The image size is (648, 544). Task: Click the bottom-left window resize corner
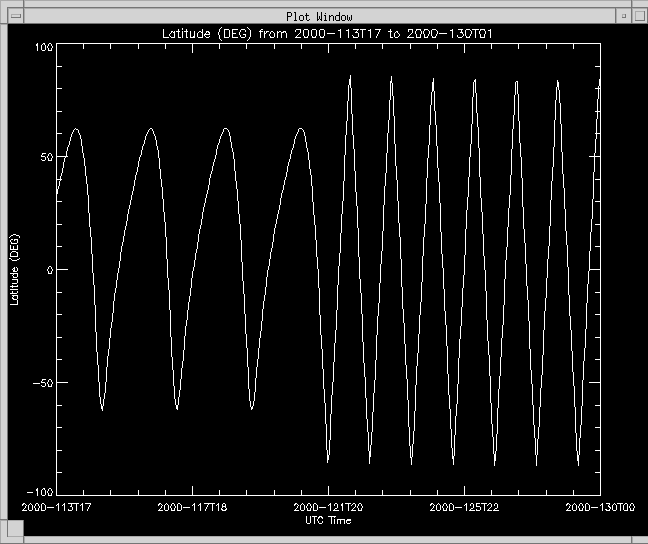[x=5, y=538]
